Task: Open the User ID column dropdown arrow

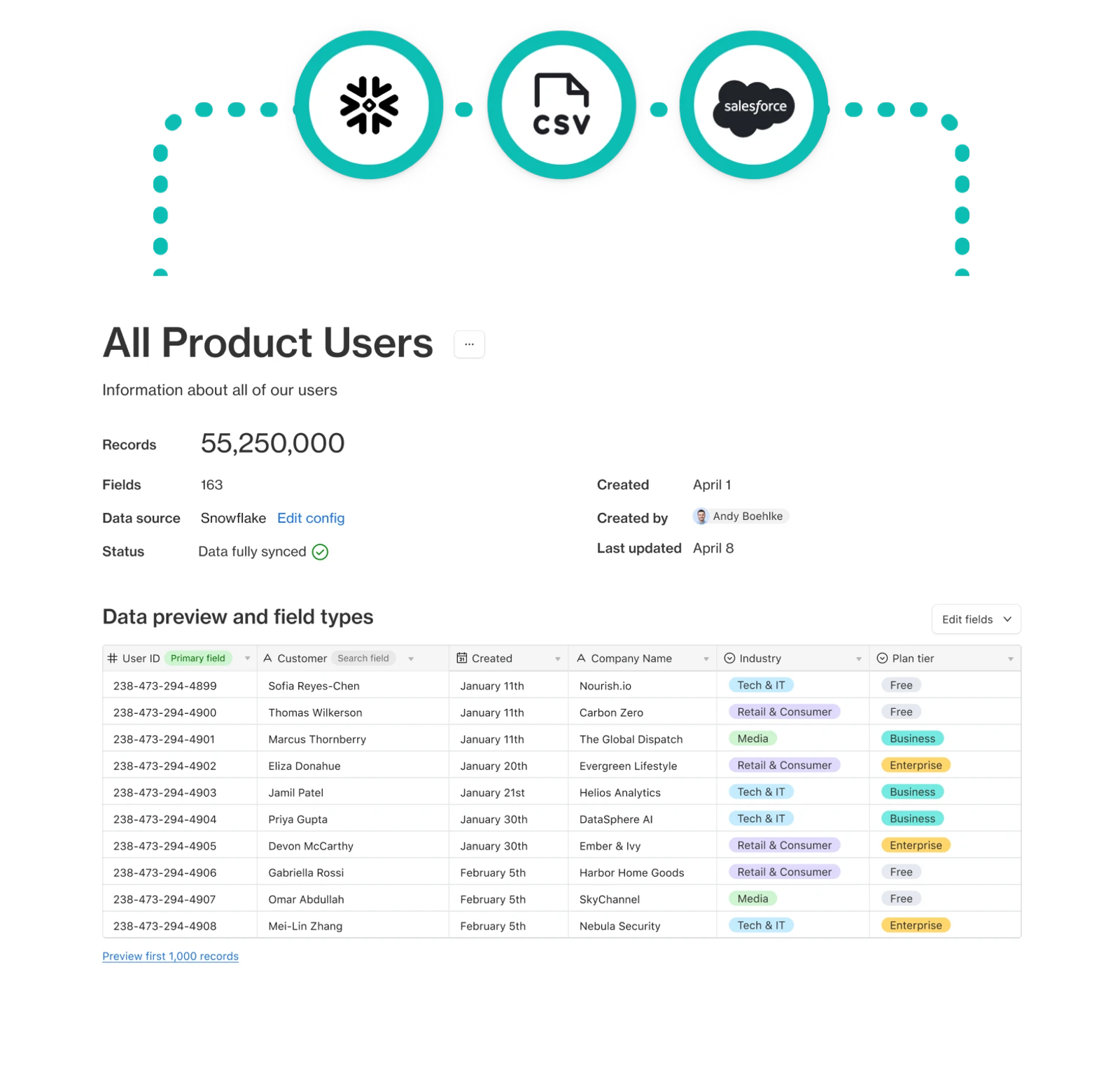Action: [x=247, y=659]
